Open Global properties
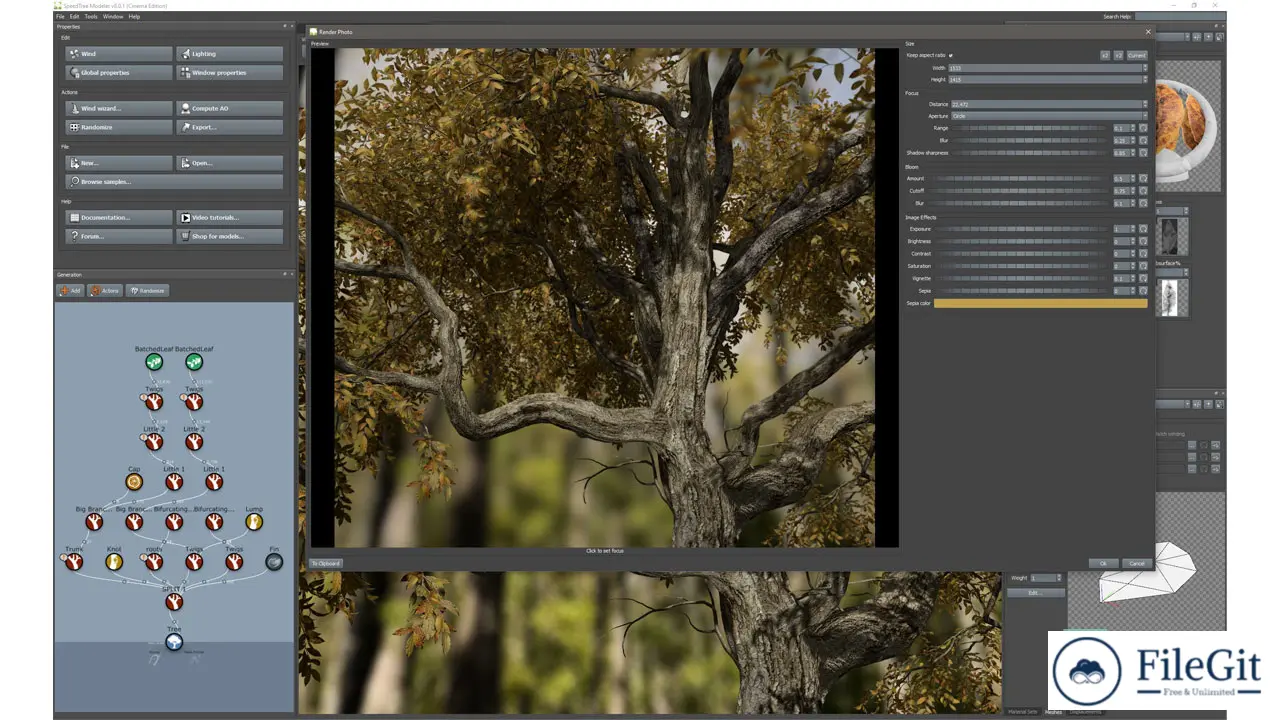Image resolution: width=1280 pixels, height=720 pixels. (x=119, y=73)
